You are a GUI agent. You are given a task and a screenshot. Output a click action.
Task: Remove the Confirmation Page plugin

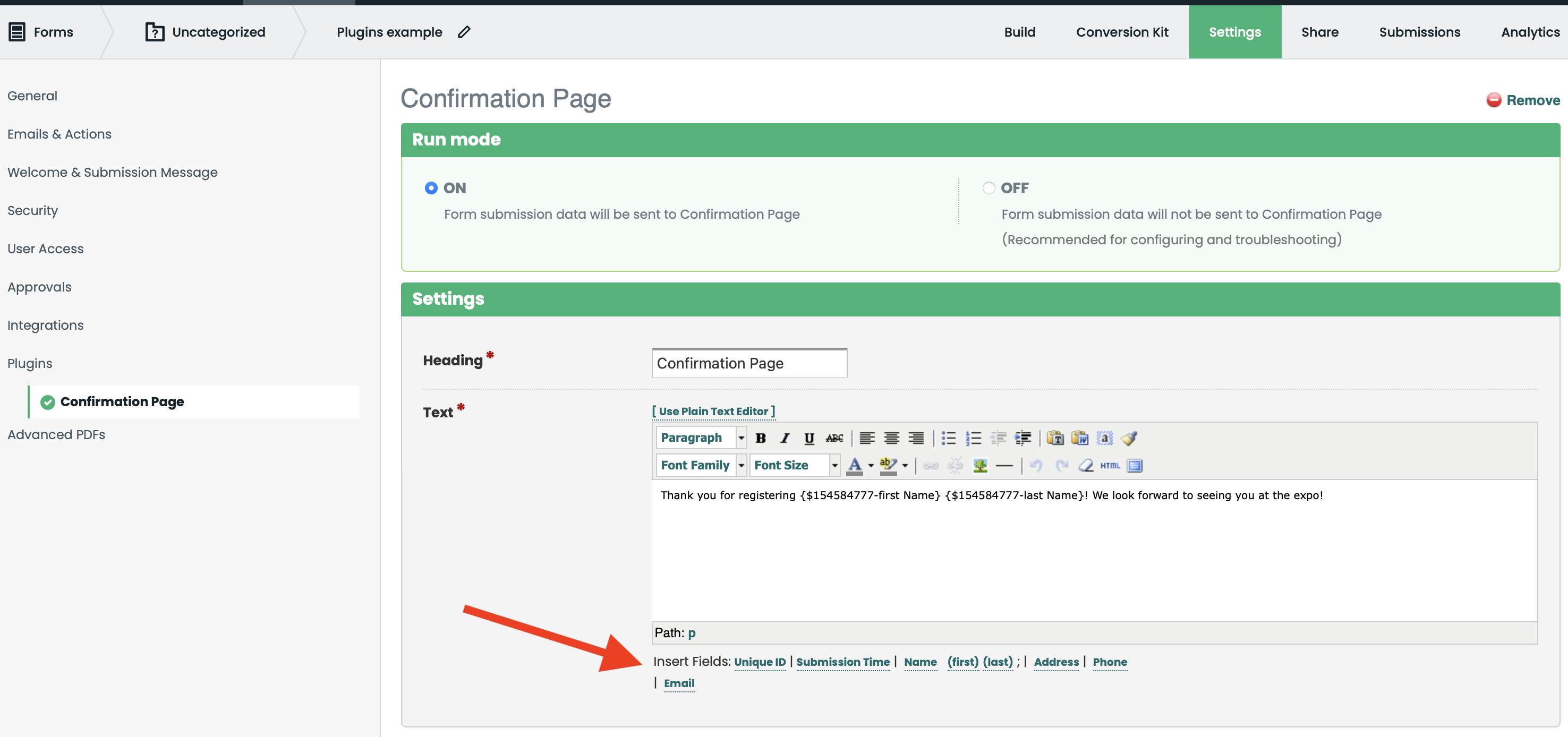coord(1522,100)
